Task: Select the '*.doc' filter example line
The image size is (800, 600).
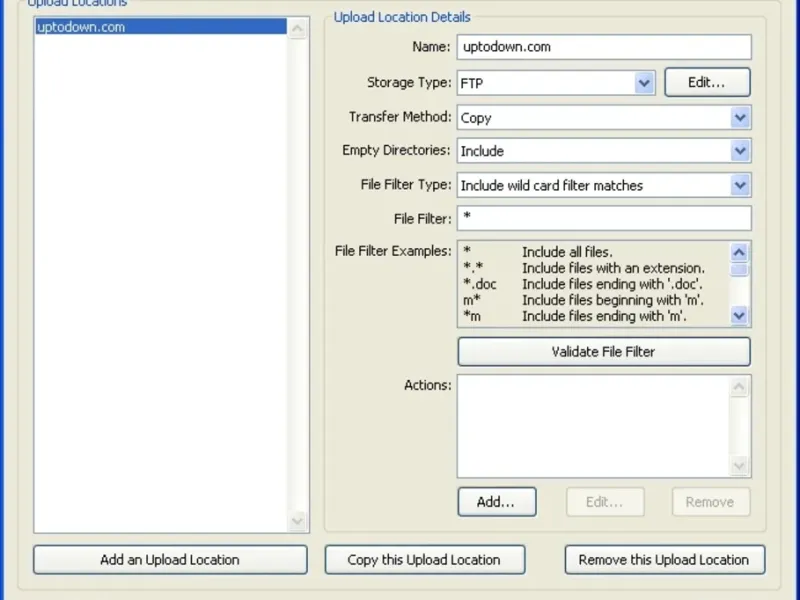Action: click(x=583, y=284)
